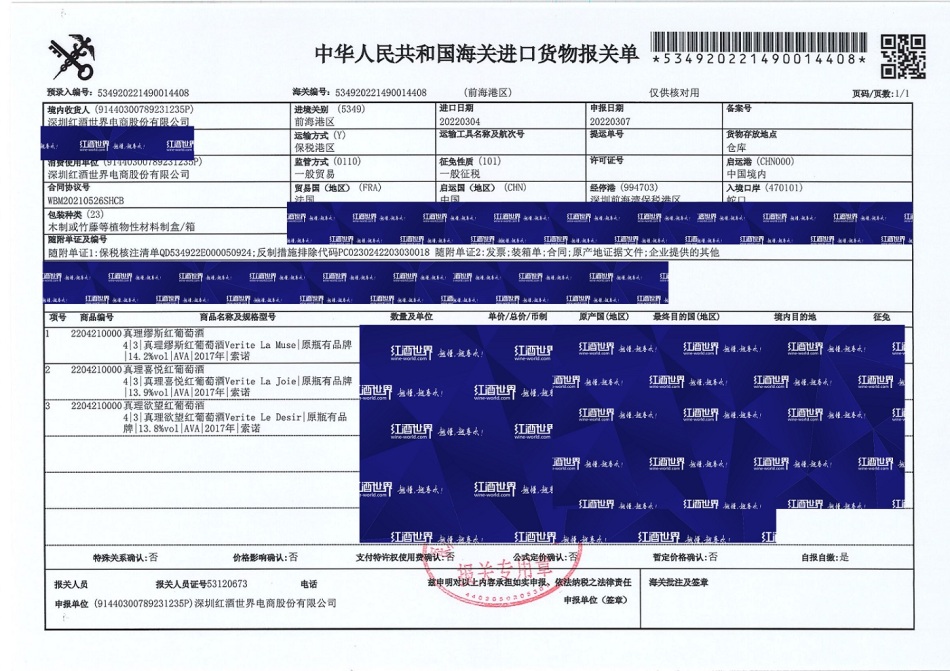Select the 仅供核对用 note
Viewport: 950px width, 671px height.
pyautogui.click(x=674, y=92)
